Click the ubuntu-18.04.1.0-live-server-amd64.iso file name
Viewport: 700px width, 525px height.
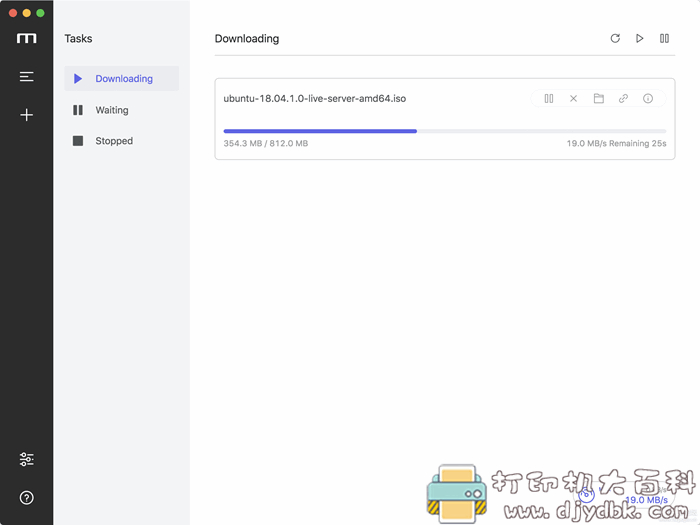point(315,99)
